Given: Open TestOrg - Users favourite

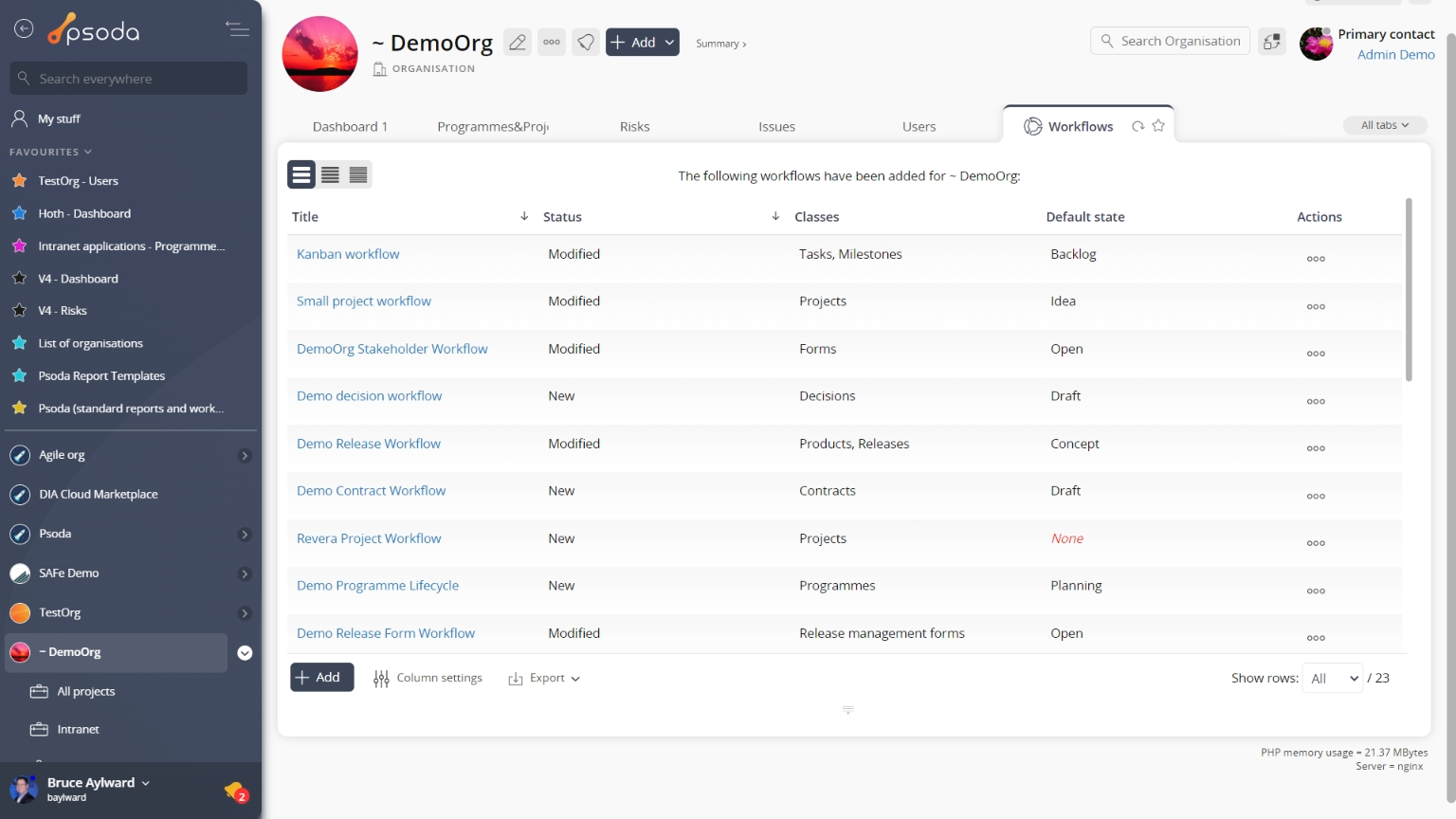Looking at the screenshot, I should [78, 180].
